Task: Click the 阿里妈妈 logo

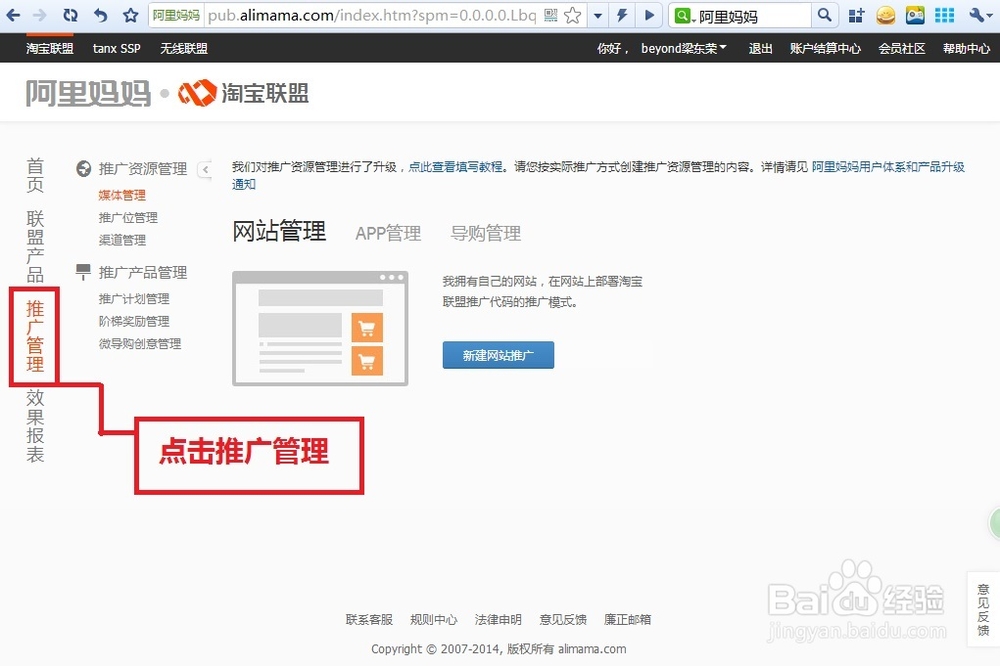Action: pyautogui.click(x=88, y=93)
